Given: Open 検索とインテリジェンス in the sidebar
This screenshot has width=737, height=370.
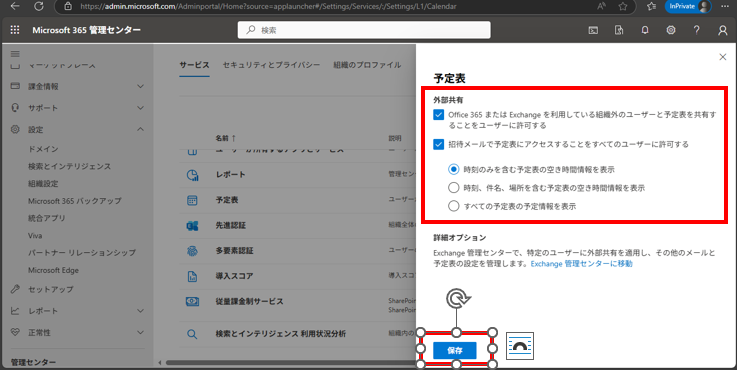Looking at the screenshot, I should [x=70, y=166].
